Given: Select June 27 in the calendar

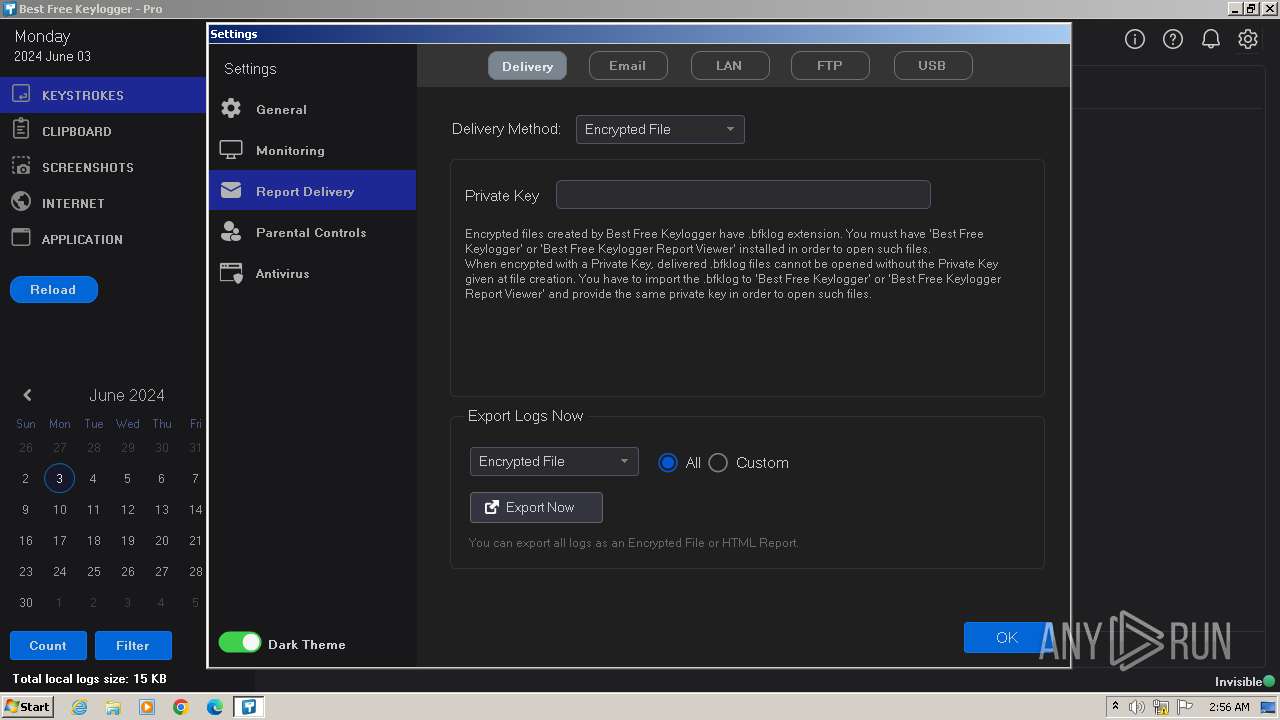Looking at the screenshot, I should pos(161,572).
